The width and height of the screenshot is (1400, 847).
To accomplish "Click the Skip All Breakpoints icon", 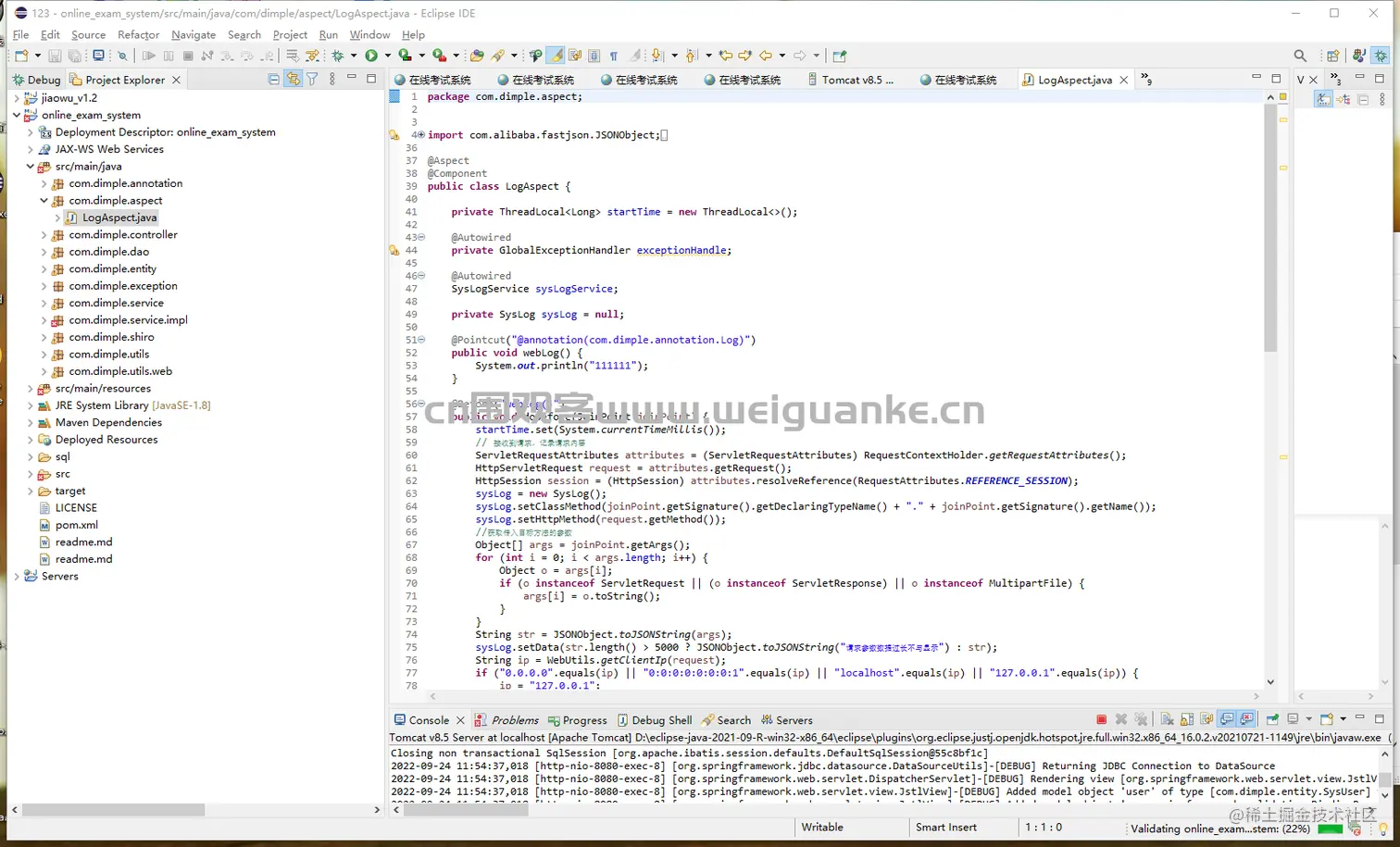I will (121, 56).
